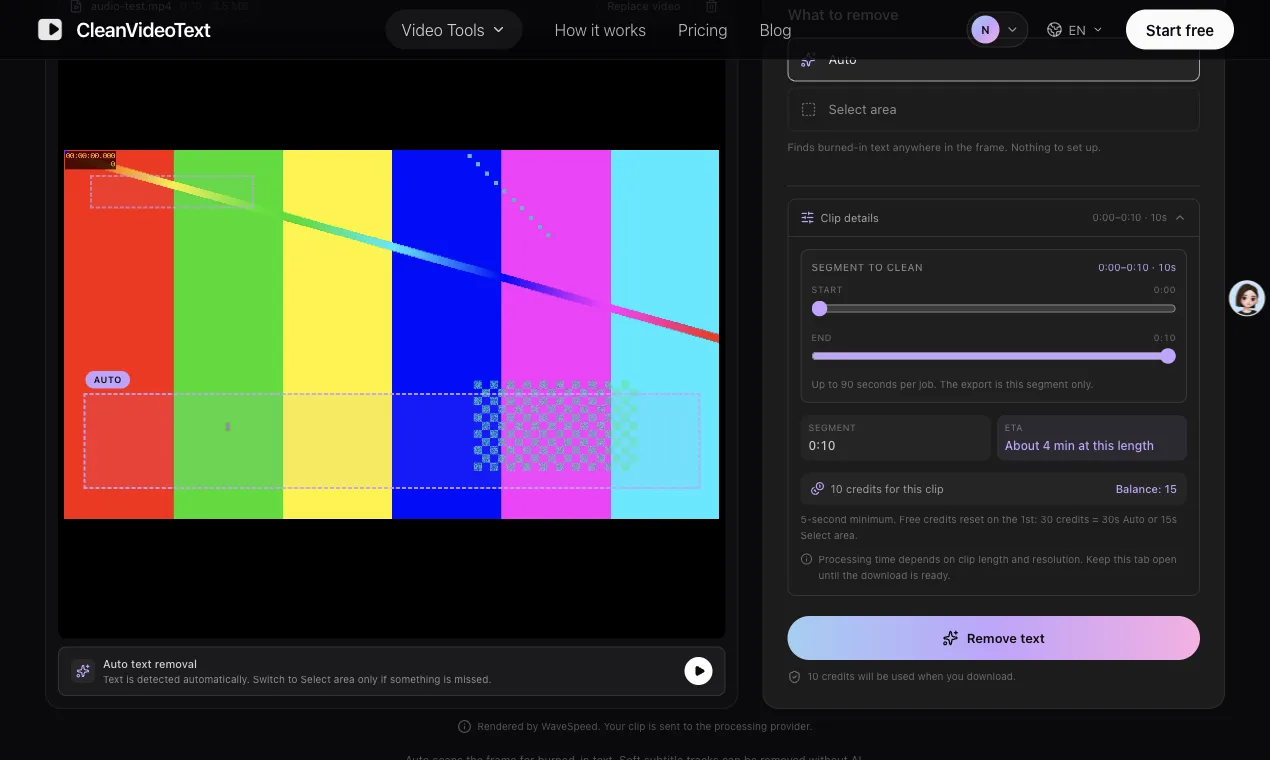
Task: Click the dashed-square Select area icon
Action: [809, 110]
